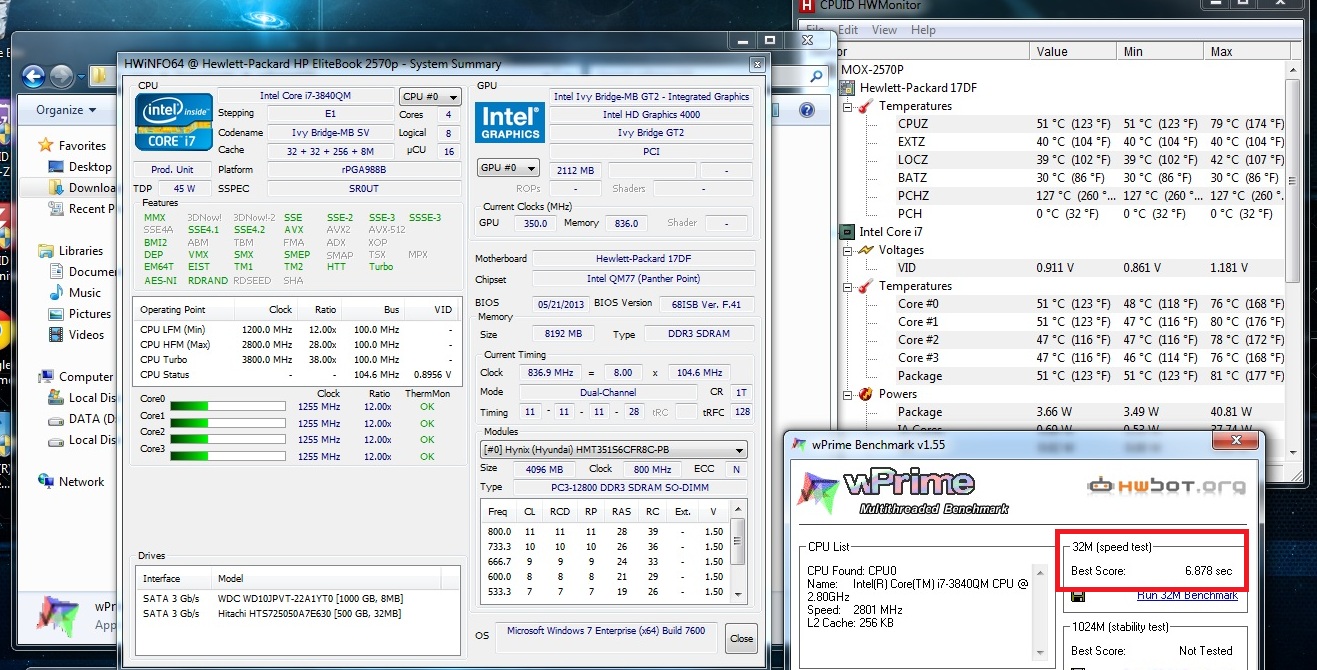Click the blue Help icon in Explorer
The image size is (1317, 670).
[806, 110]
